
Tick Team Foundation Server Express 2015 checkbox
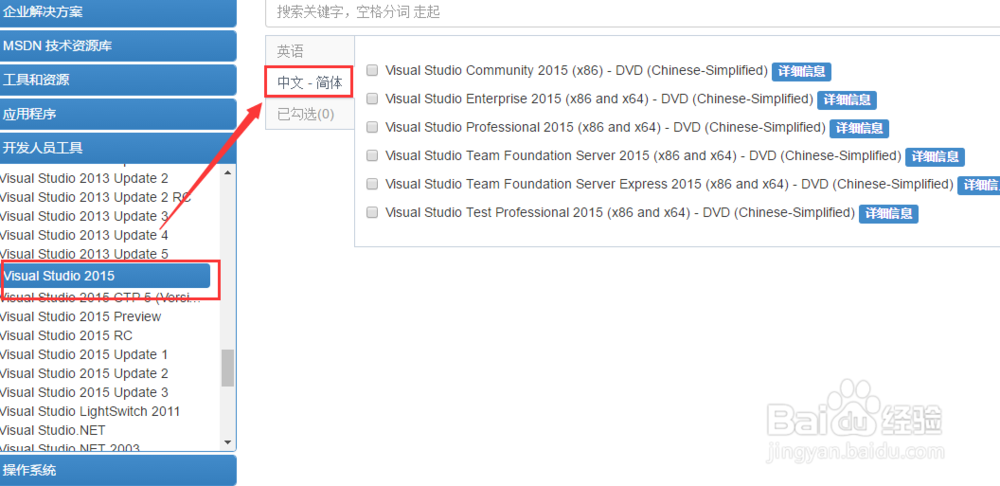[372, 184]
